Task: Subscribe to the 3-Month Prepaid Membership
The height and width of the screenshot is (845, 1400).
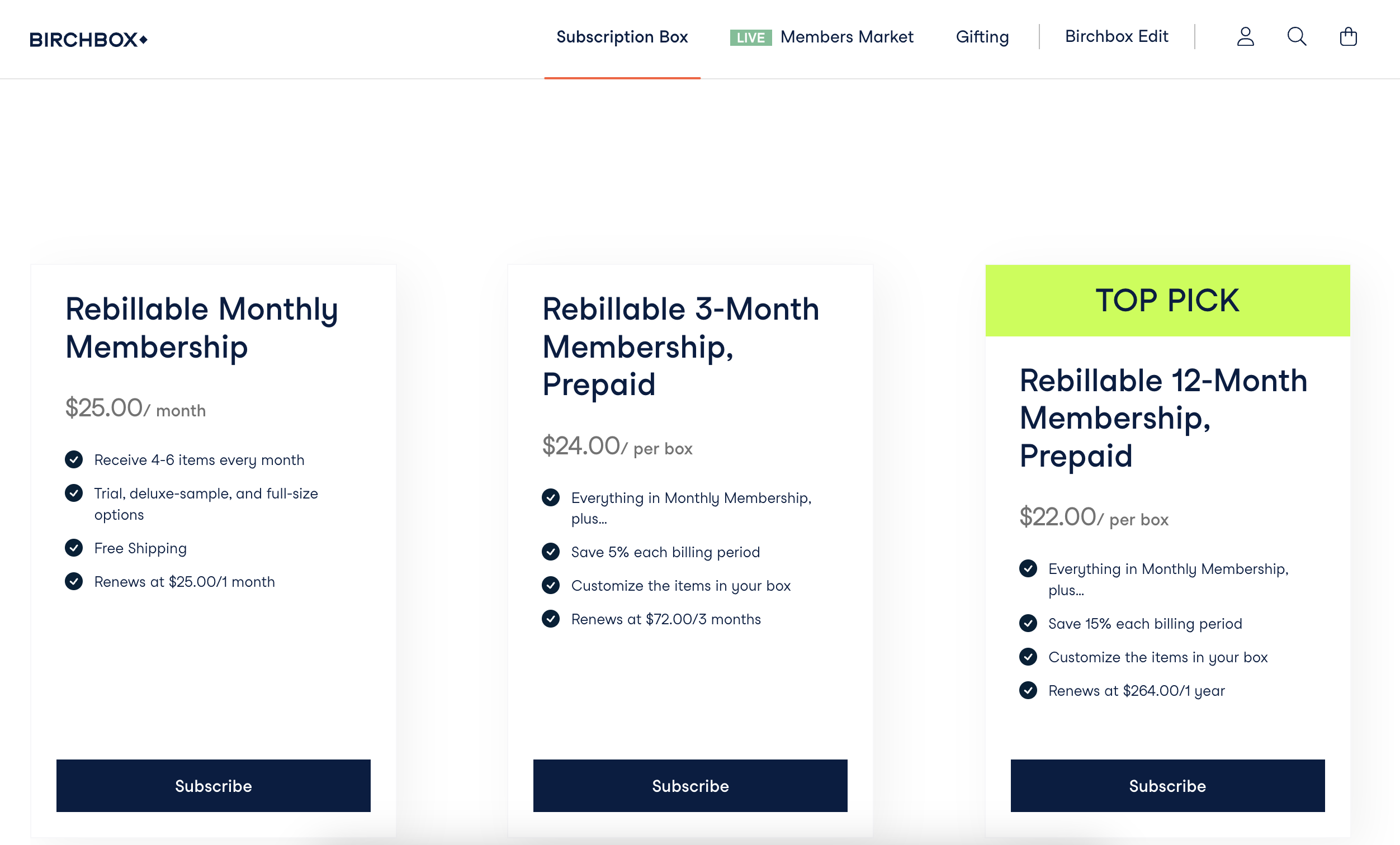Action: (690, 786)
